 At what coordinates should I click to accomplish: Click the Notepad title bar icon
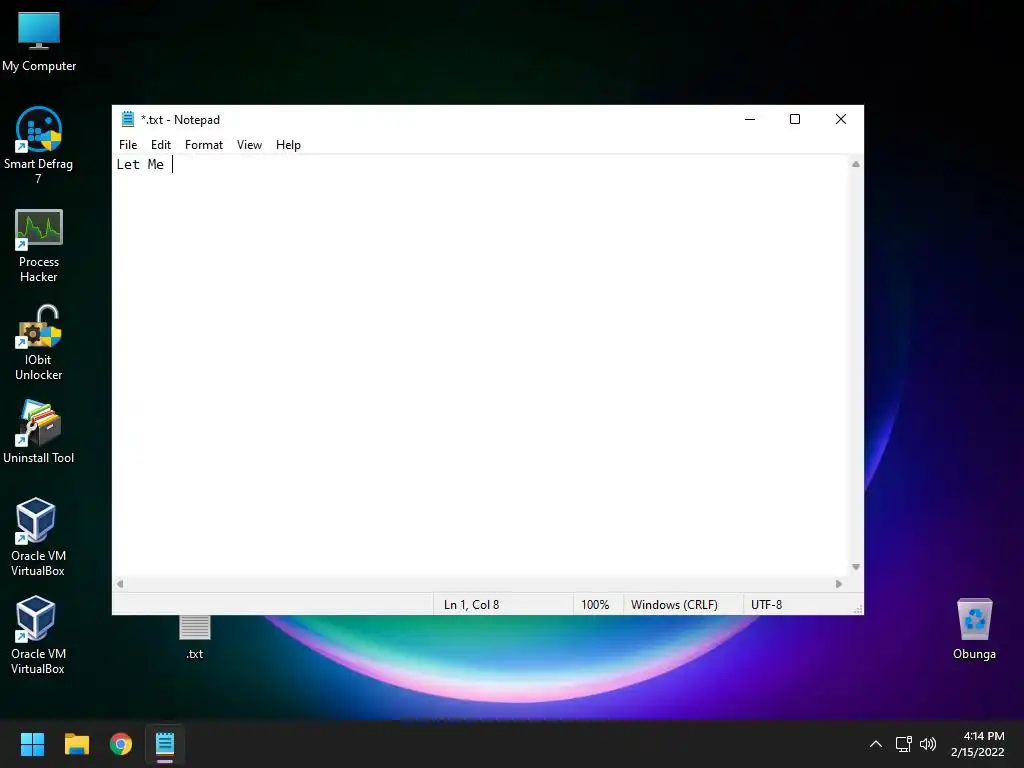point(127,120)
